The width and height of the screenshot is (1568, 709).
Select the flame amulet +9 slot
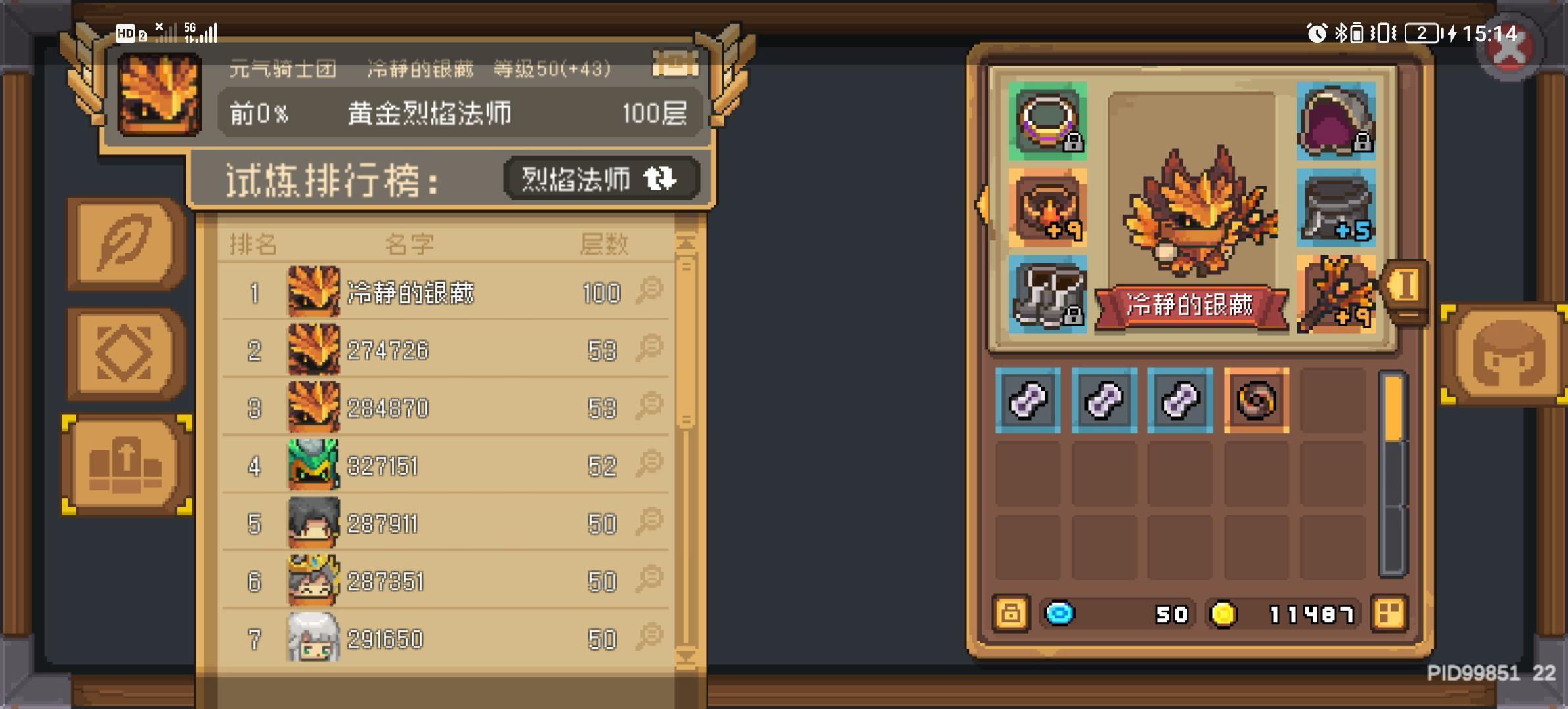tap(1047, 208)
